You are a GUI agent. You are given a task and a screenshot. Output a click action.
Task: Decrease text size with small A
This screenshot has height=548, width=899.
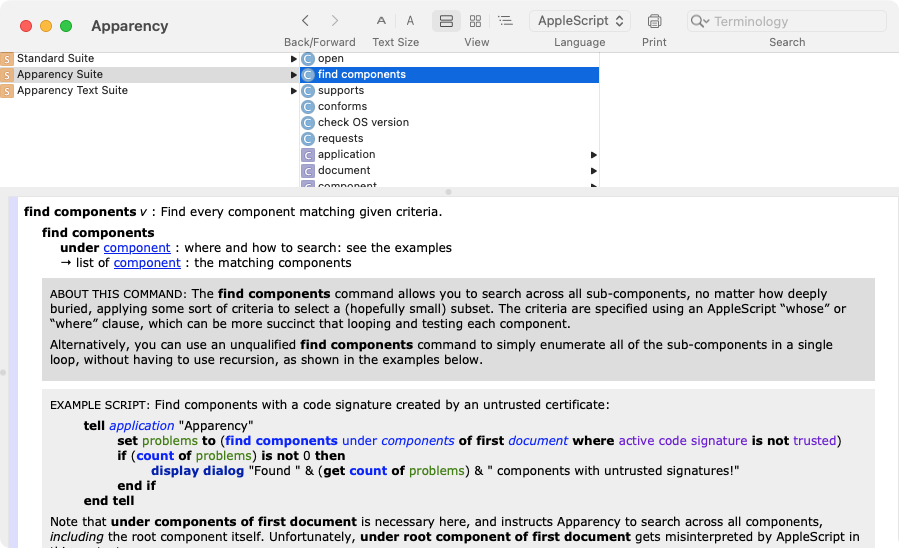(381, 21)
